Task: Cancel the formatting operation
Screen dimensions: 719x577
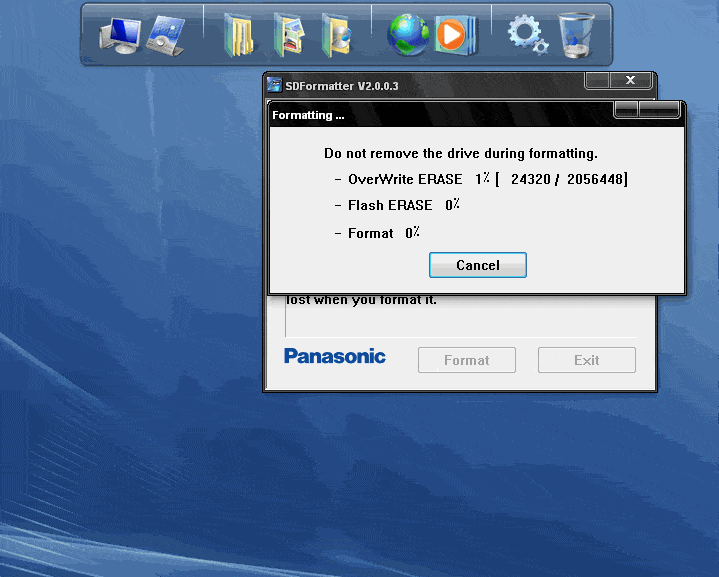Action: [477, 265]
